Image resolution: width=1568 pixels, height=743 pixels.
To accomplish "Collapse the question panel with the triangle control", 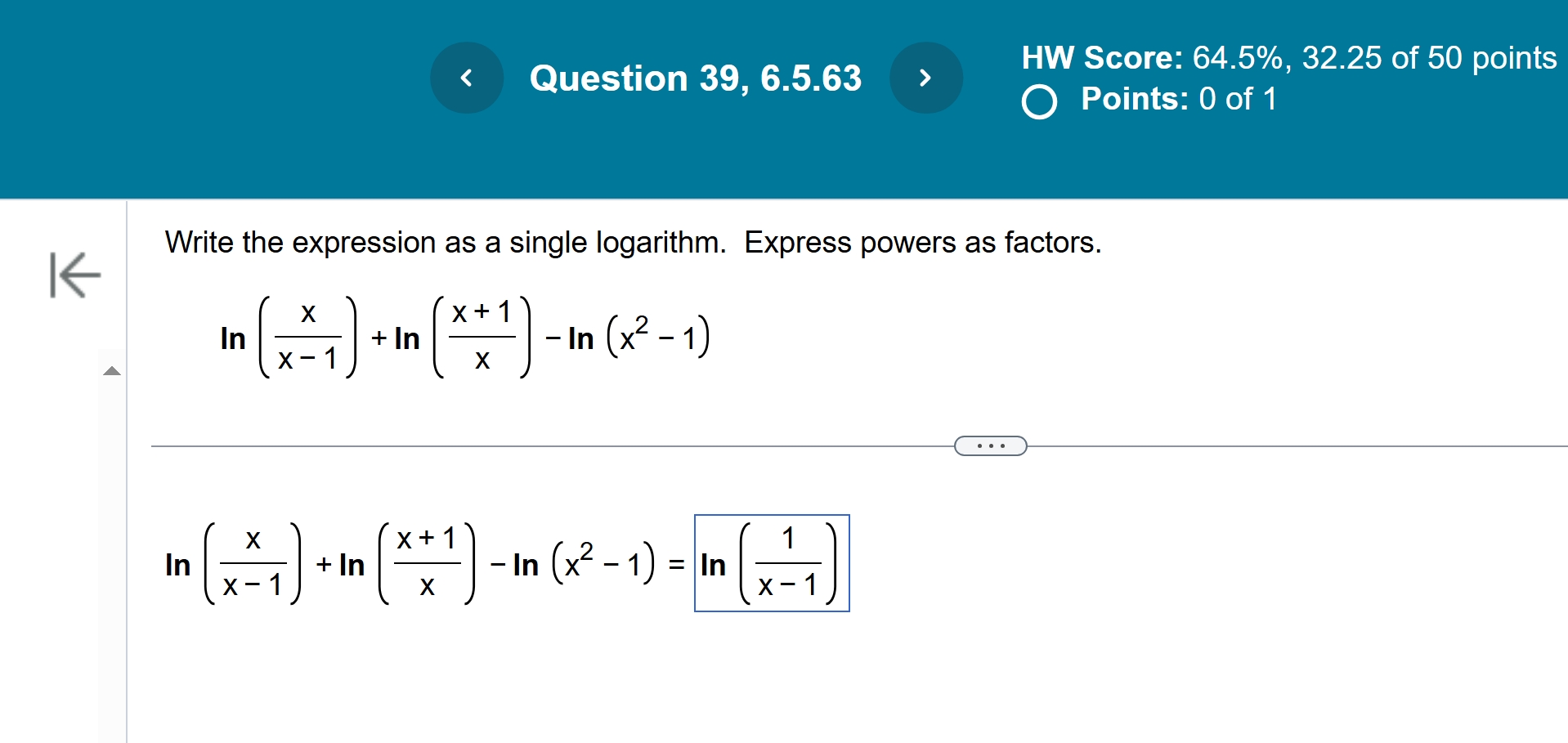I will 113,370.
